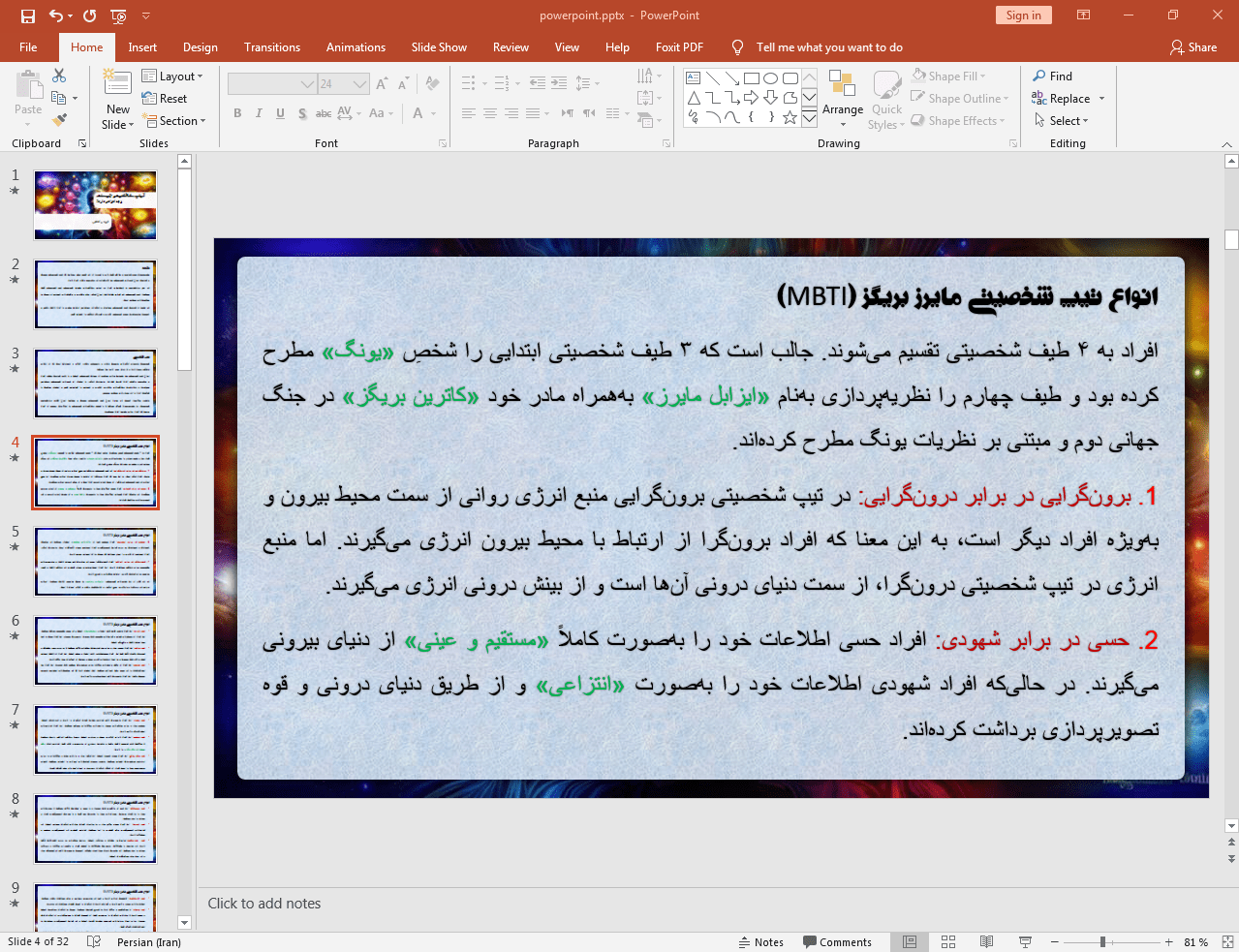Toggle Bold formatting
The width and height of the screenshot is (1239, 952).
(x=237, y=113)
